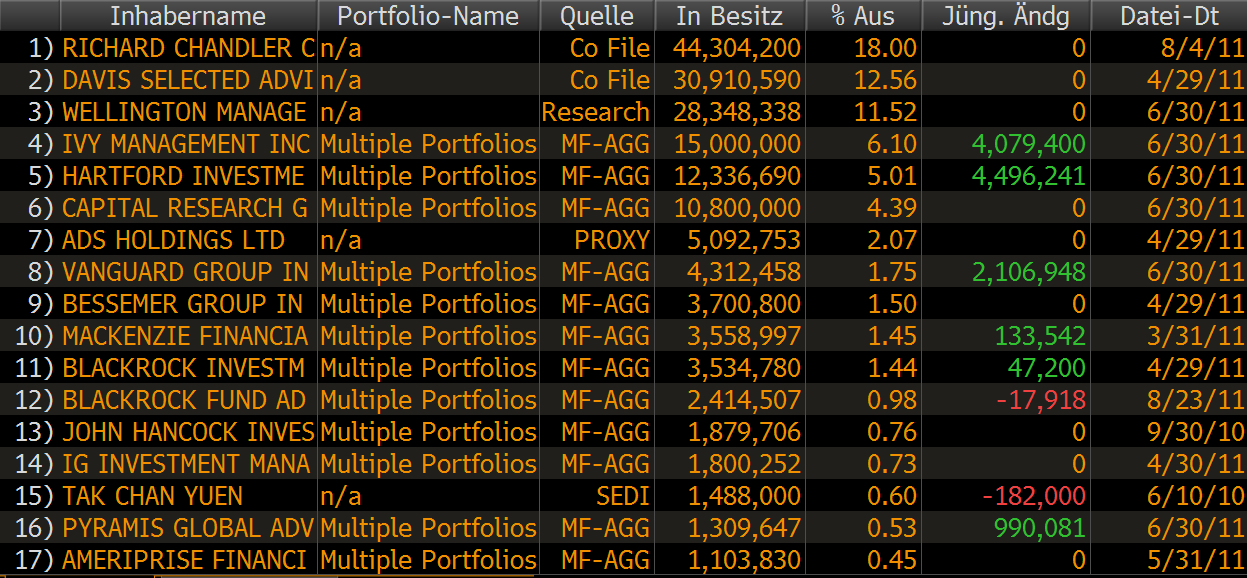Click percentage value 18.00
This screenshot has height=578, width=1247.
(885, 48)
